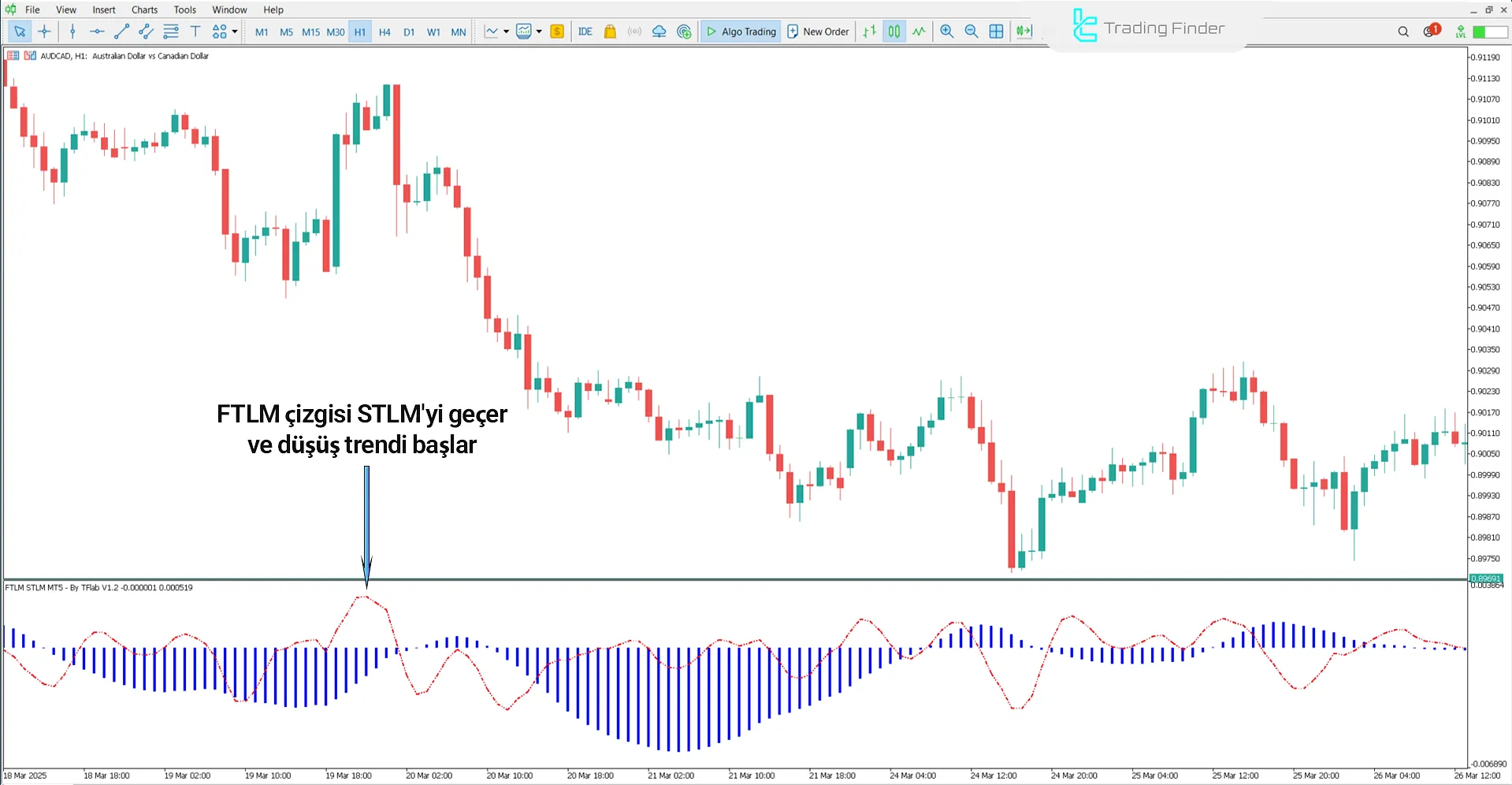Viewport: 1512px width, 785px height.
Task: Expand the indicators list dropdown arrow
Action: click(x=539, y=32)
